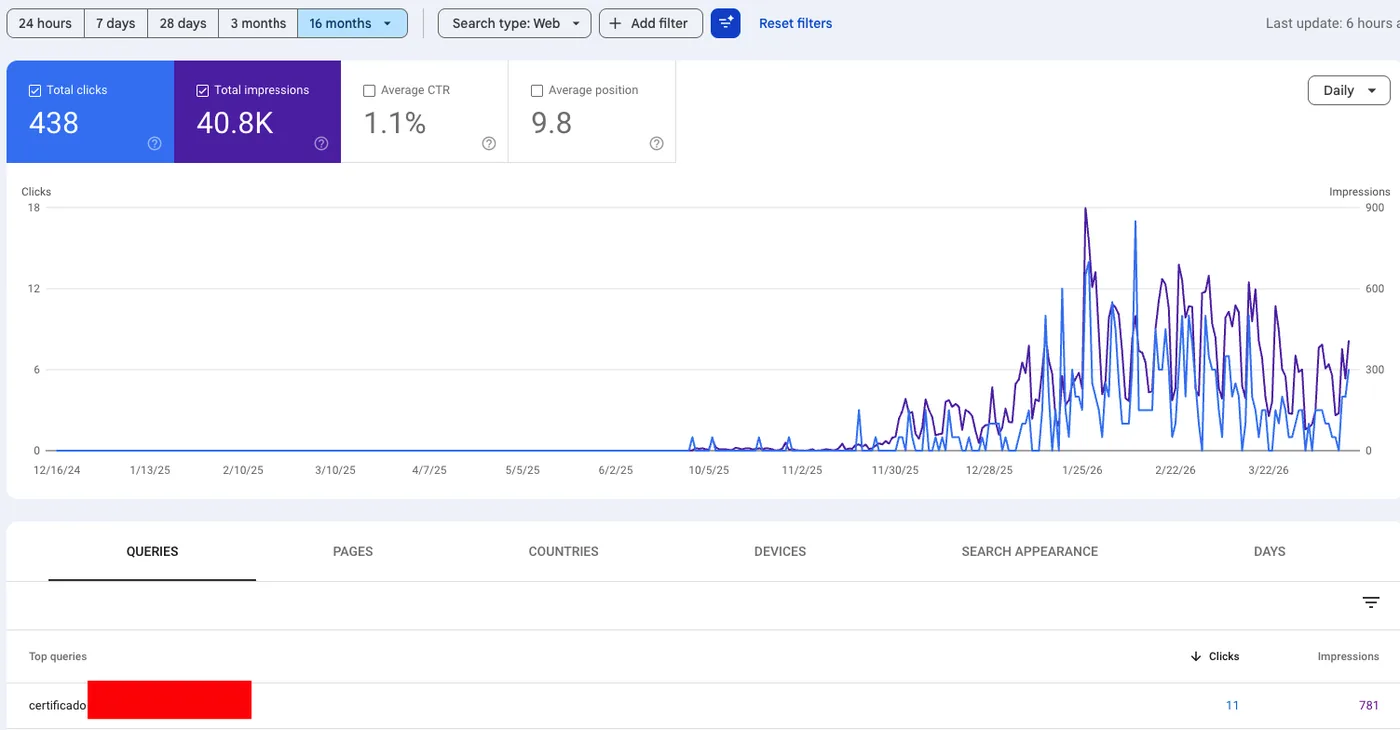Screen dimensions: 1400x730
Task: Click the Reset filters link
Action: 795,22
